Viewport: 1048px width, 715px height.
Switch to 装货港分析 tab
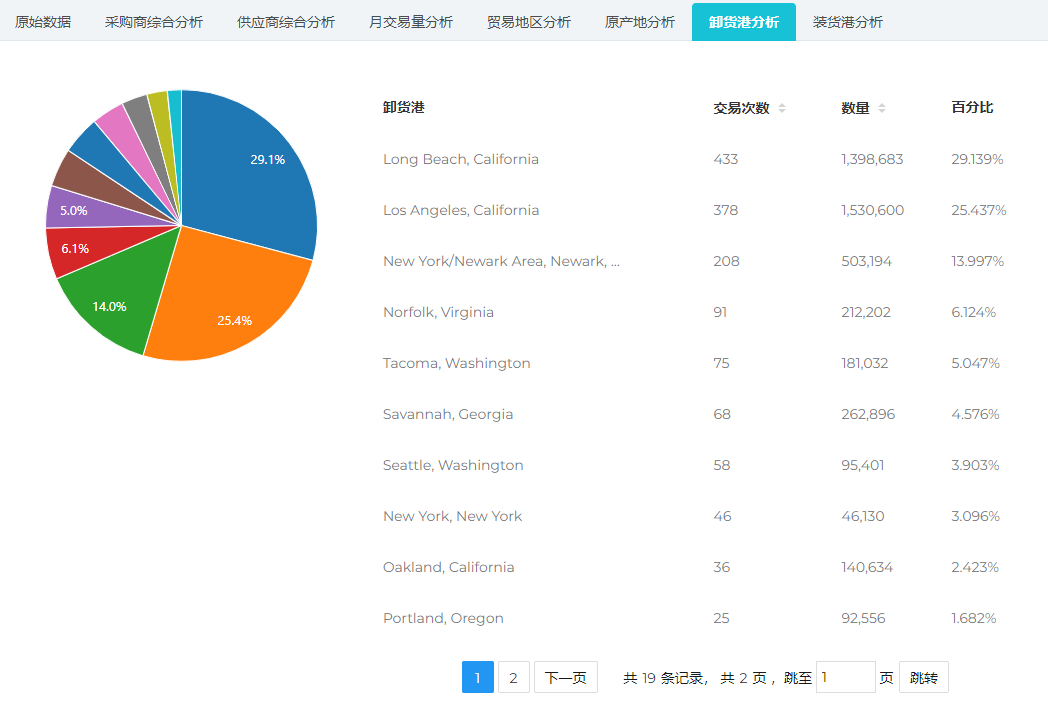click(848, 22)
